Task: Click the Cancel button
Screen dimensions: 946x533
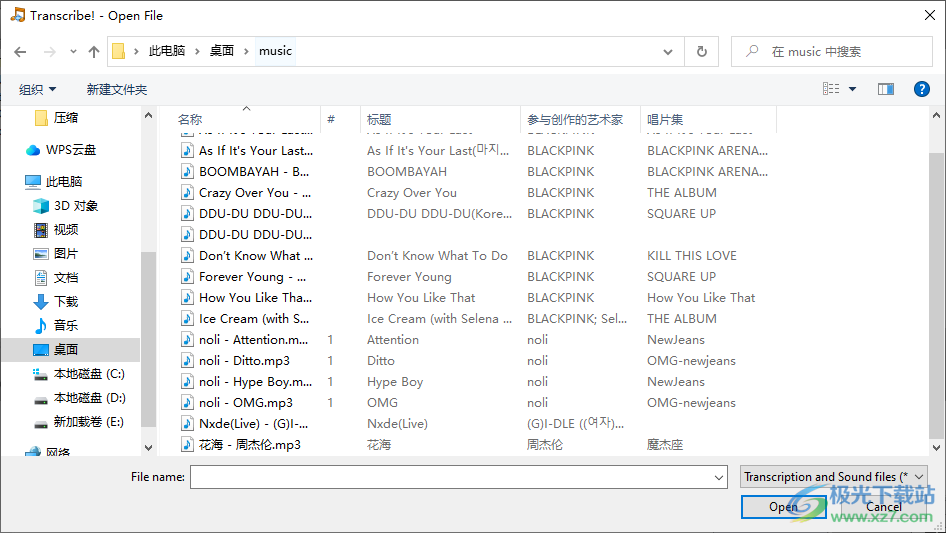Action: coord(884,507)
